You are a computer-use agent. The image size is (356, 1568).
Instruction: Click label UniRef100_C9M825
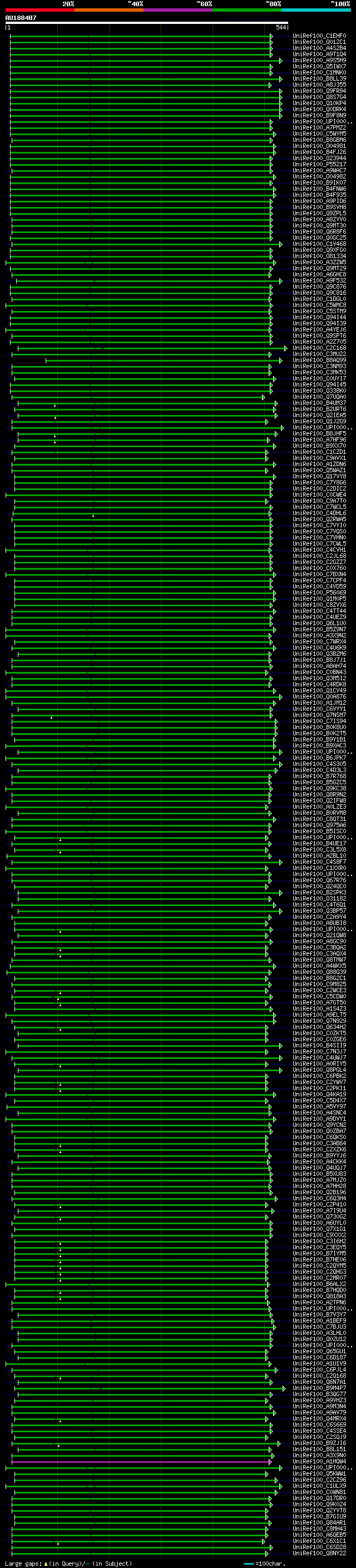pyautogui.click(x=319, y=985)
